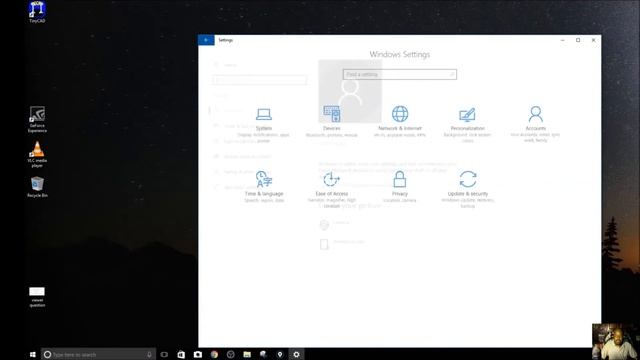The height and width of the screenshot is (360, 640).
Task: Select the TinyCAD desktop shortcut
Action: [x=37, y=12]
